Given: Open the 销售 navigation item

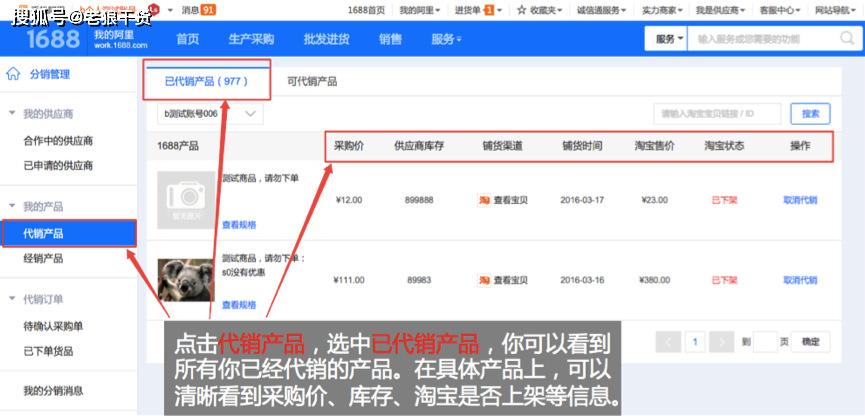Looking at the screenshot, I should [x=391, y=39].
